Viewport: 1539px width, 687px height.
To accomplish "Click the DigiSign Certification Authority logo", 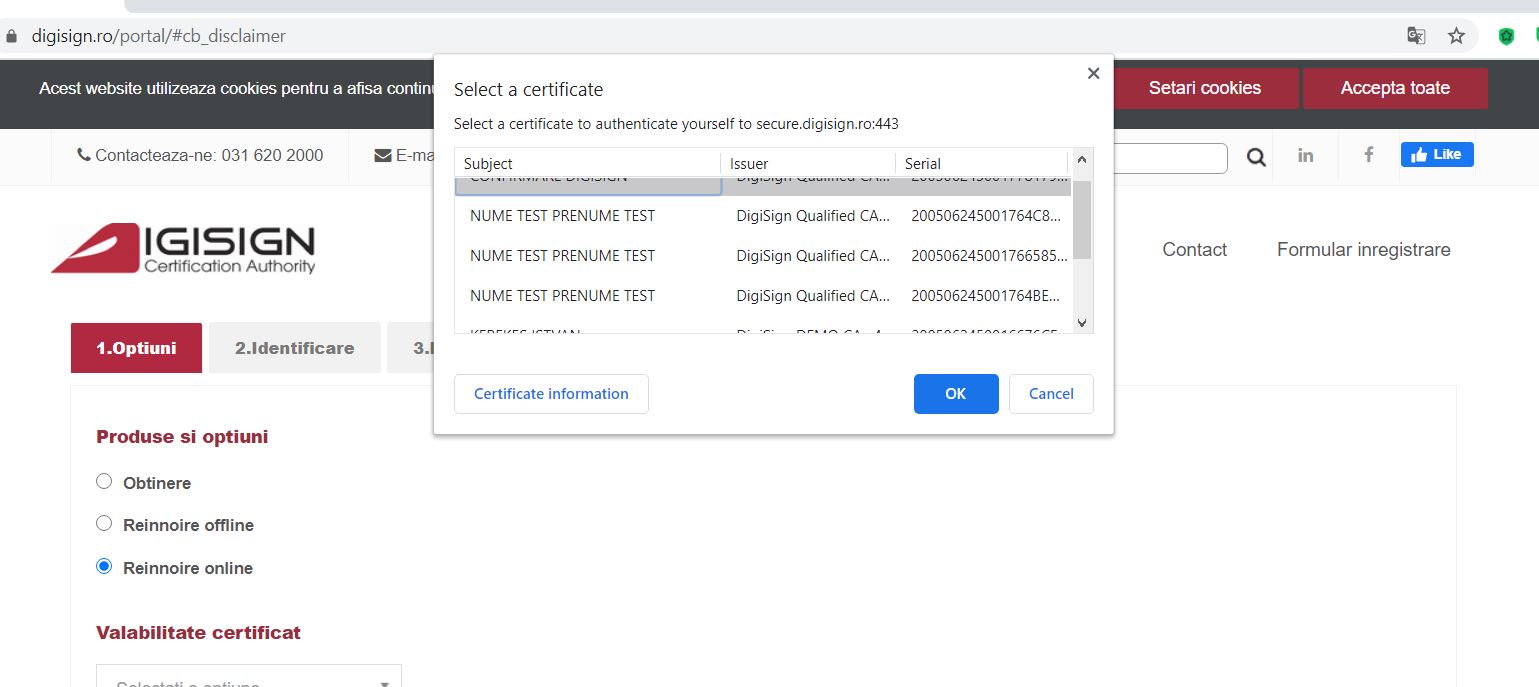I will coord(183,248).
